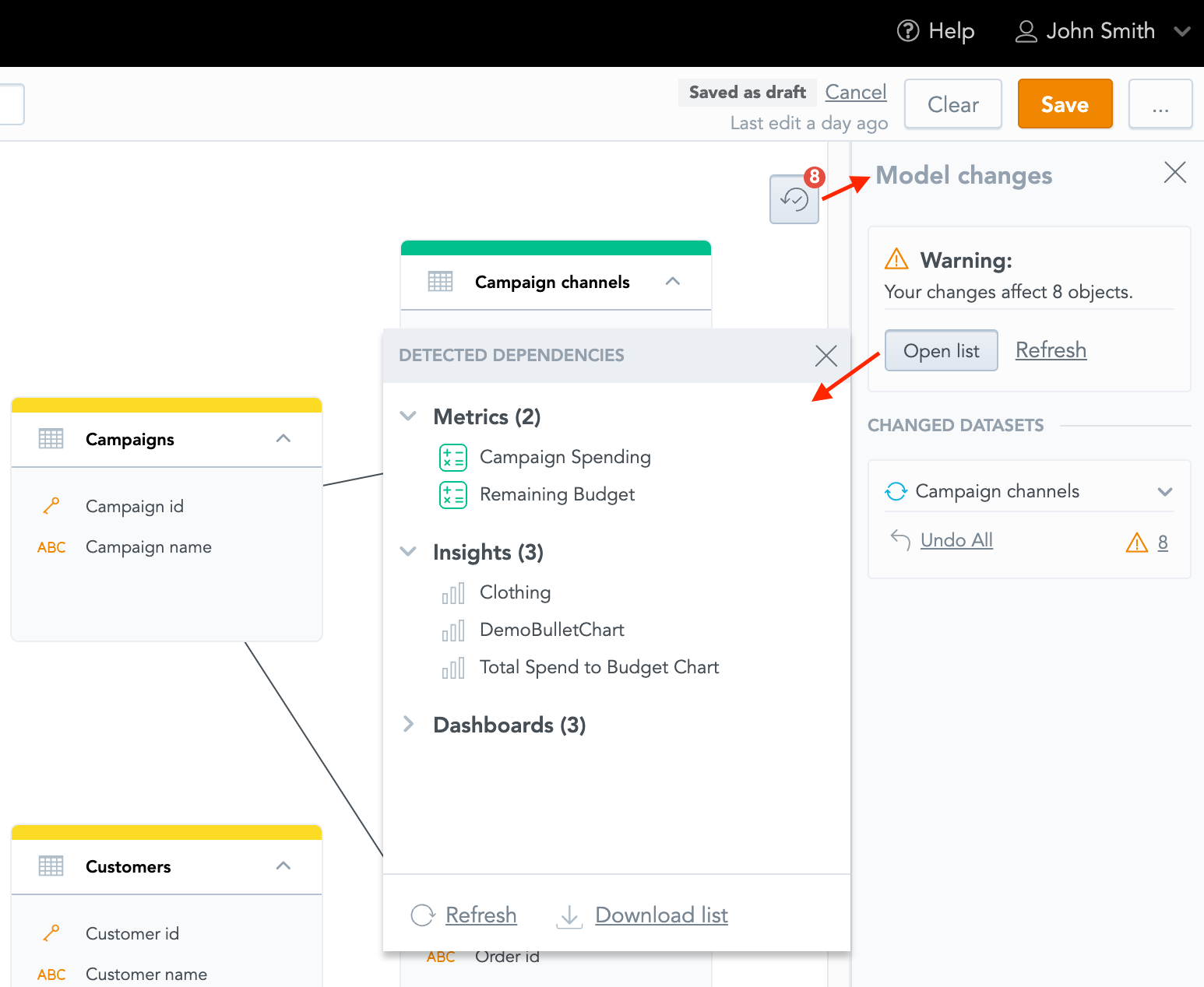This screenshot has width=1204, height=987.
Task: Click the Clear button
Action: point(953,104)
